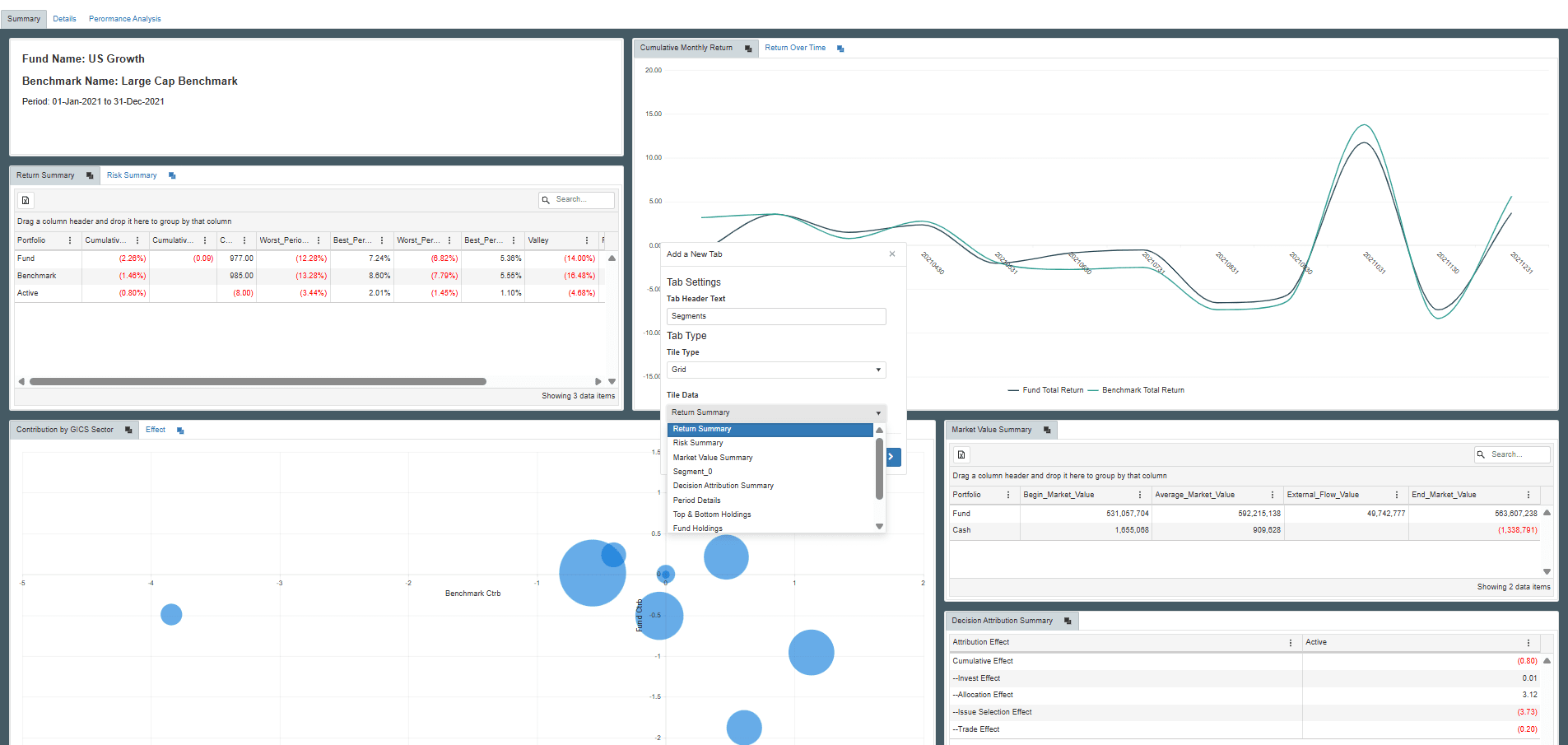Click the blue icon beside Effect tab
Screen dimensions: 1568x745
pyautogui.click(x=180, y=431)
